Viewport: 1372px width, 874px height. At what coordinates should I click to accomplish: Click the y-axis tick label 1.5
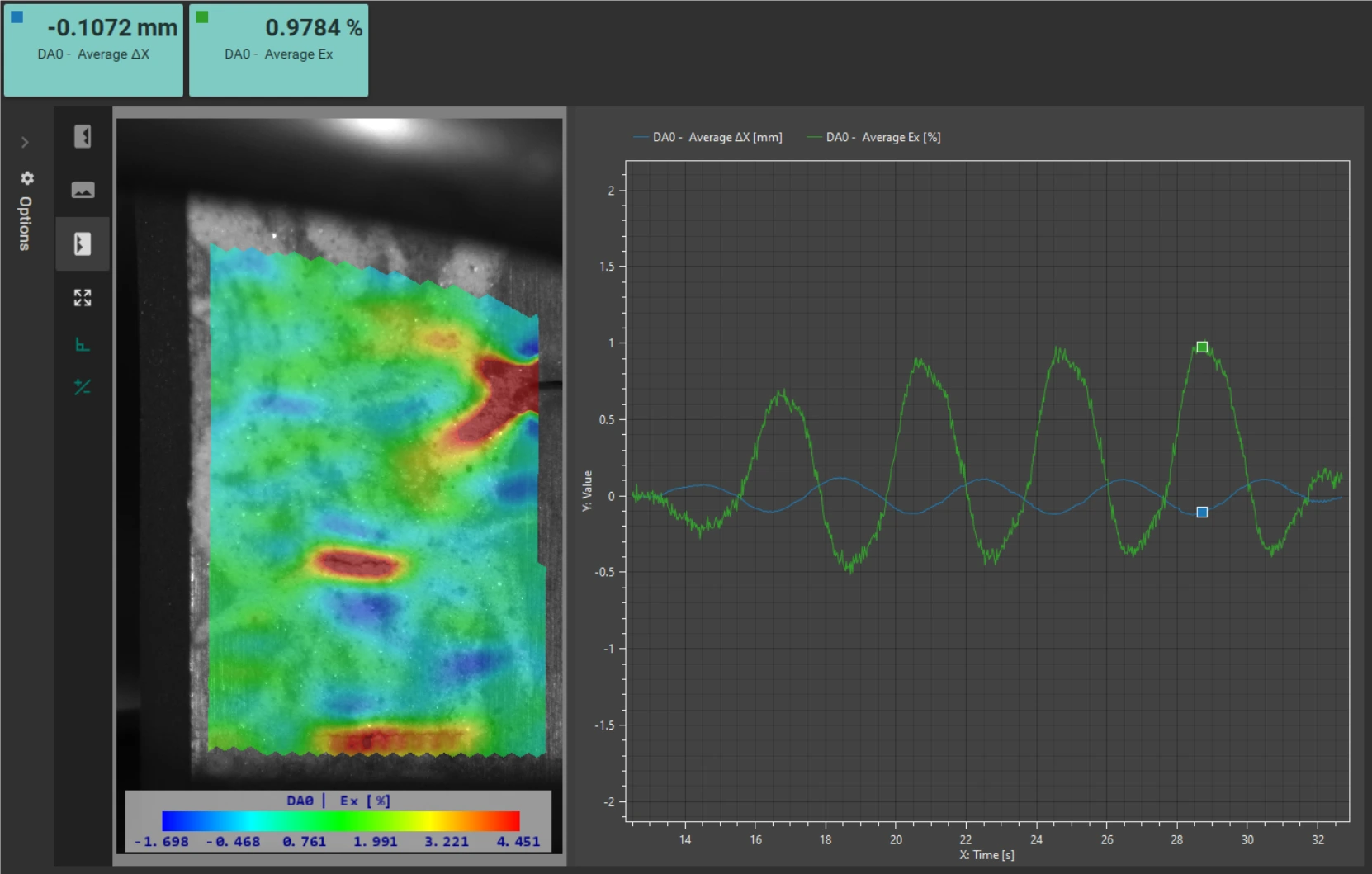point(607,267)
